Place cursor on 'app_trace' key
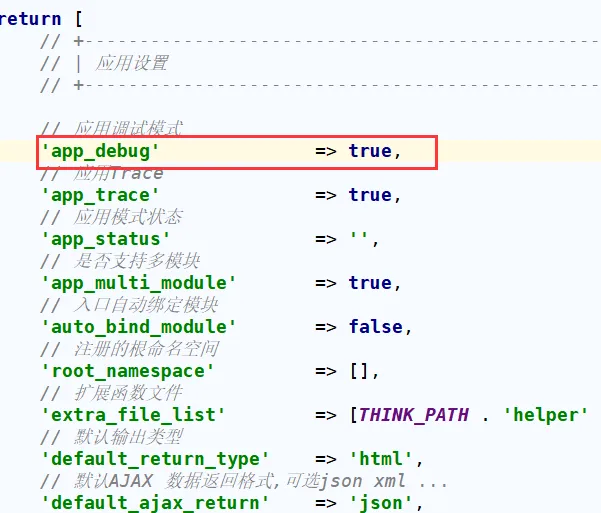Screen dimensions: 601x513 coord(100,195)
